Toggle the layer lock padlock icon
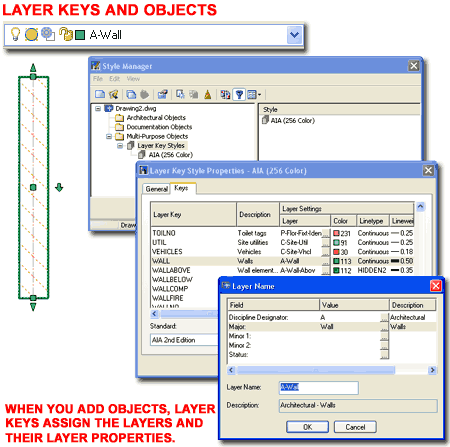This screenshot has width=450, height=447. pyautogui.click(x=66, y=34)
